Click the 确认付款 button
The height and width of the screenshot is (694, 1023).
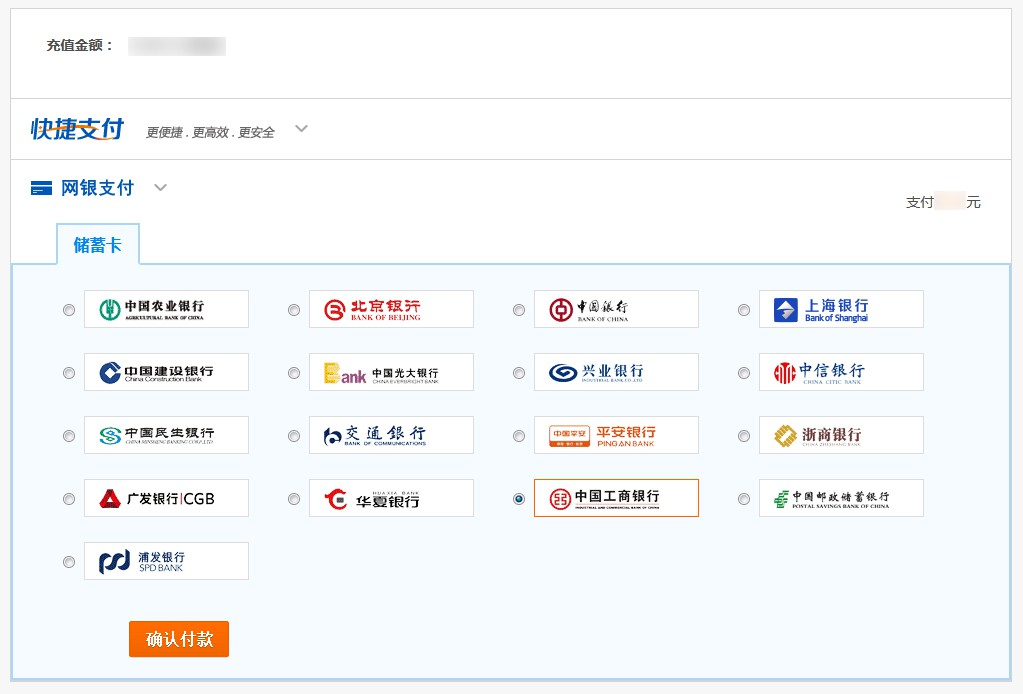coord(179,639)
